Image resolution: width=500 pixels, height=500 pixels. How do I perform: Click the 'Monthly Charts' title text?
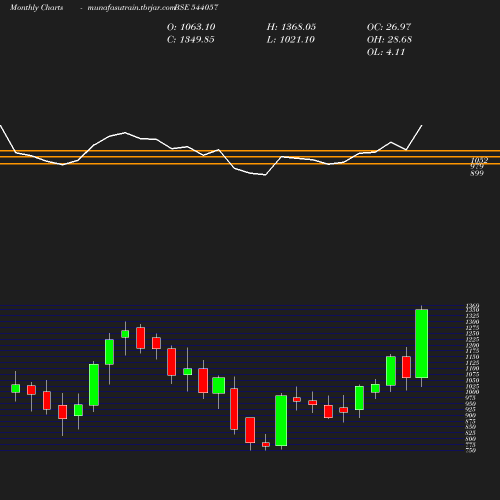click(36, 7)
